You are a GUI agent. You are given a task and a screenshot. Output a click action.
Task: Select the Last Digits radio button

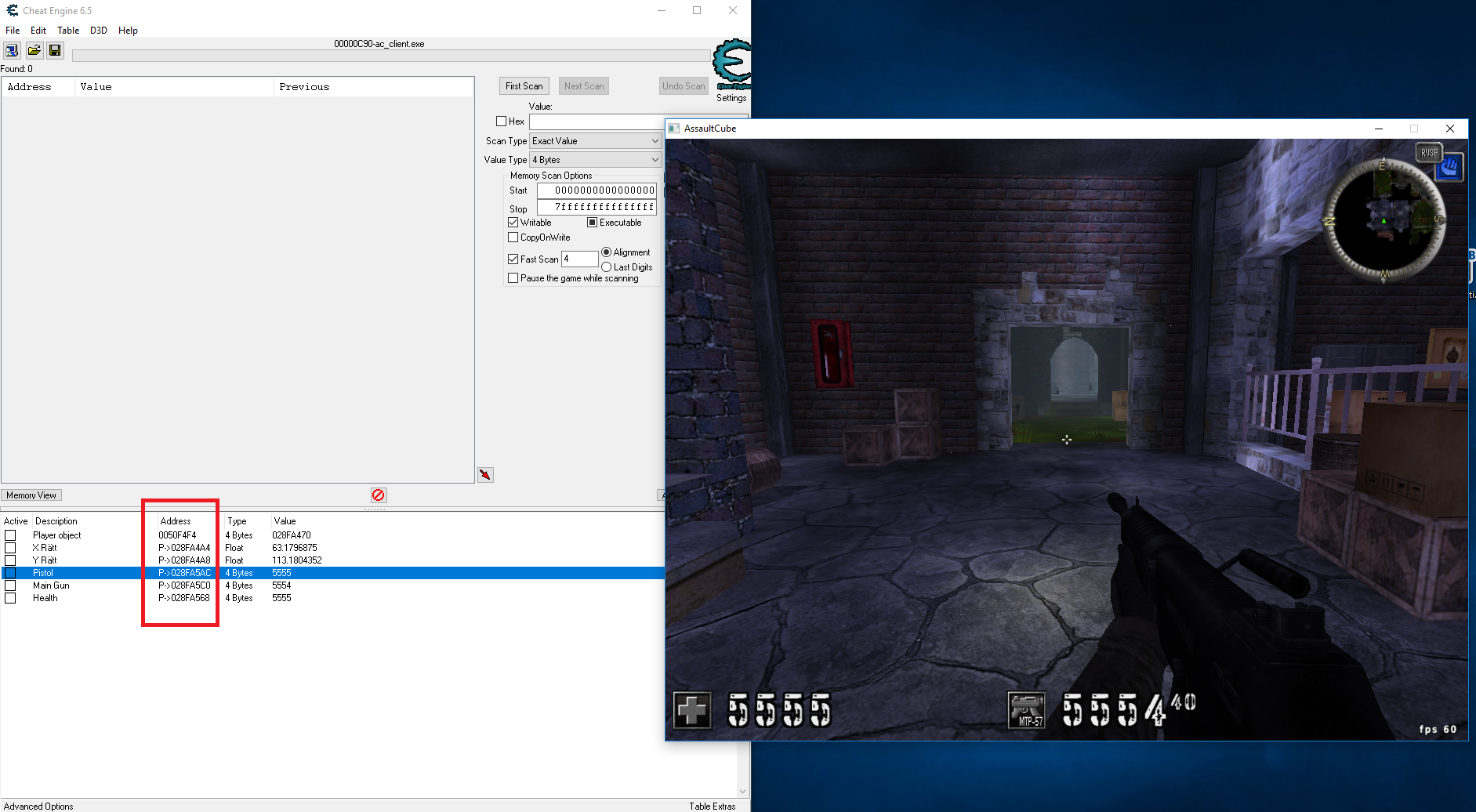(x=607, y=267)
